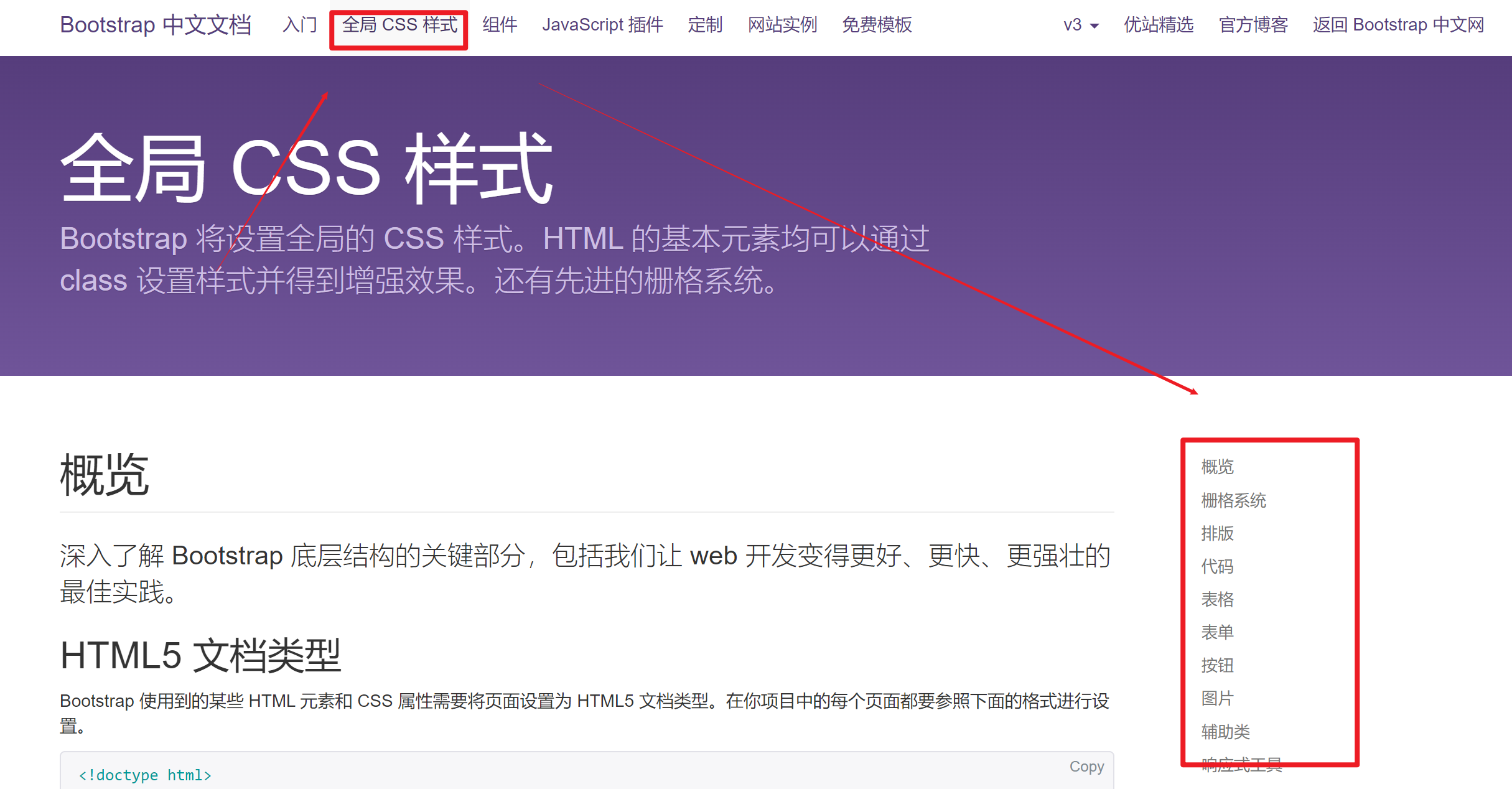Jump to 代码 in the sidebar
Image resolution: width=1512 pixels, height=789 pixels.
[1217, 566]
